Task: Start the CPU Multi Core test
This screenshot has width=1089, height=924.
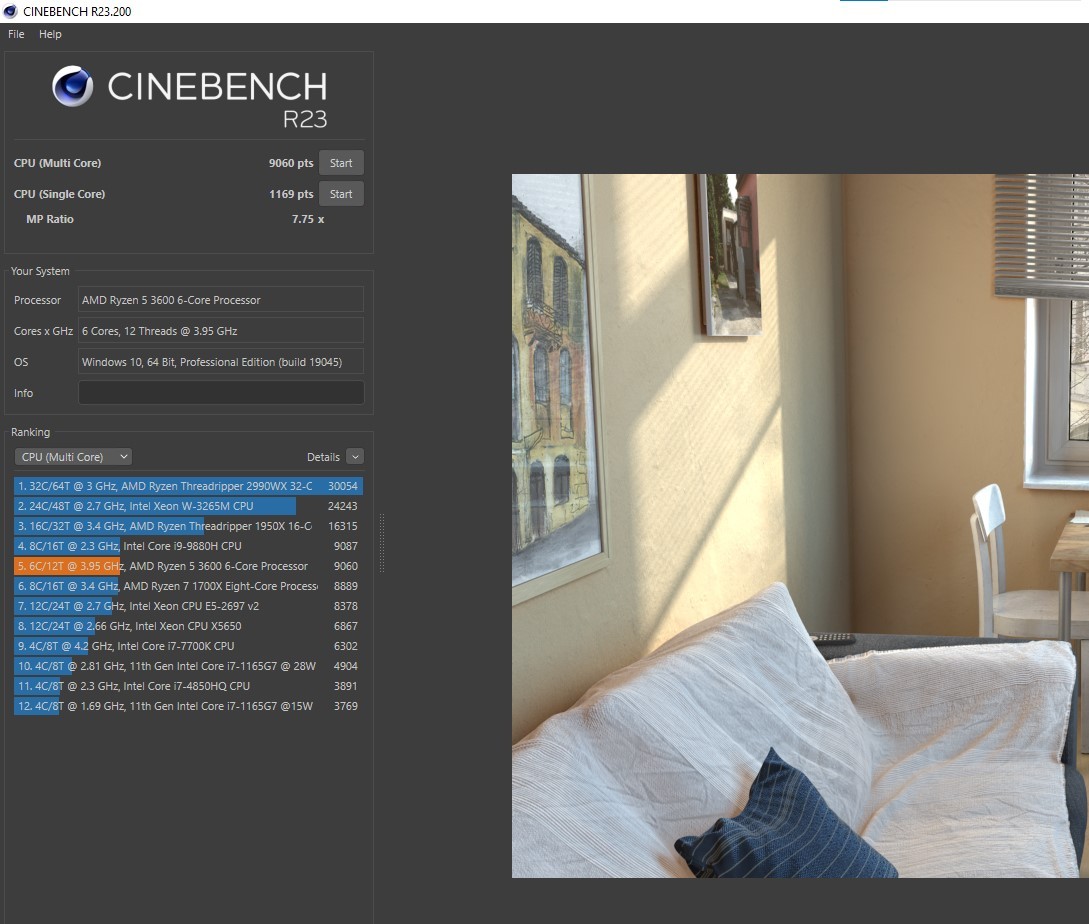Action: 341,163
